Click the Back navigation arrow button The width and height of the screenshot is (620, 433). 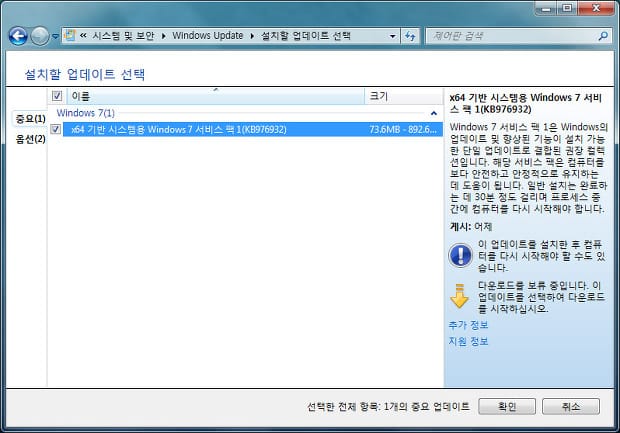pos(17,36)
